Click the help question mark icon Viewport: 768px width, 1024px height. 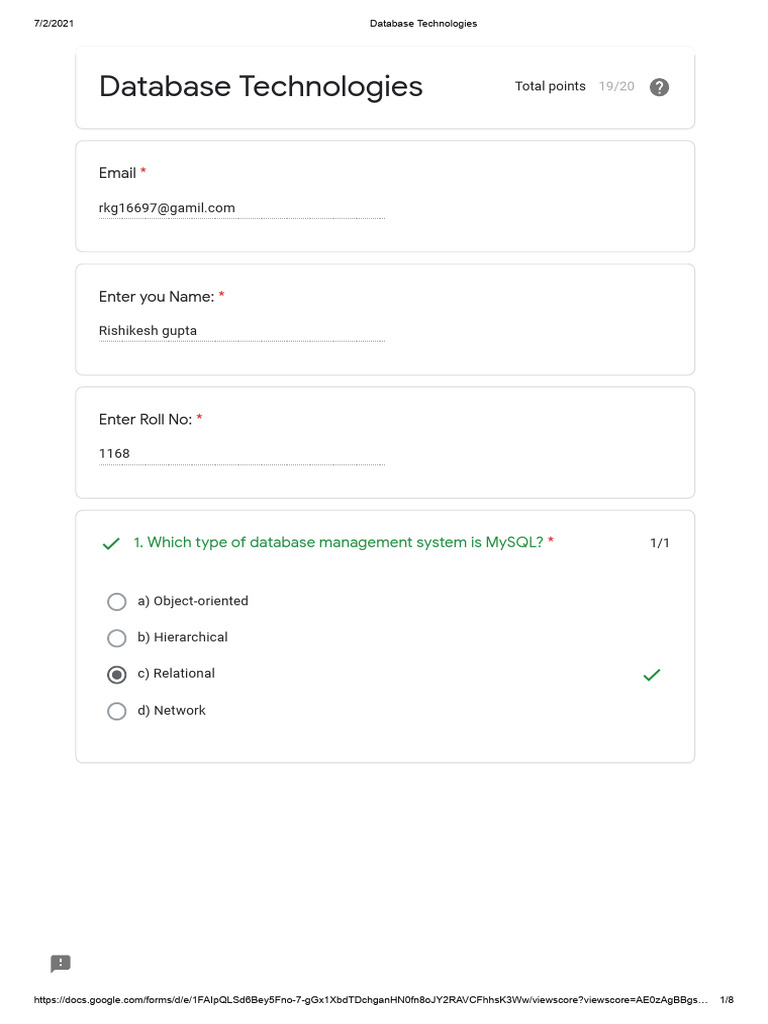click(x=659, y=87)
